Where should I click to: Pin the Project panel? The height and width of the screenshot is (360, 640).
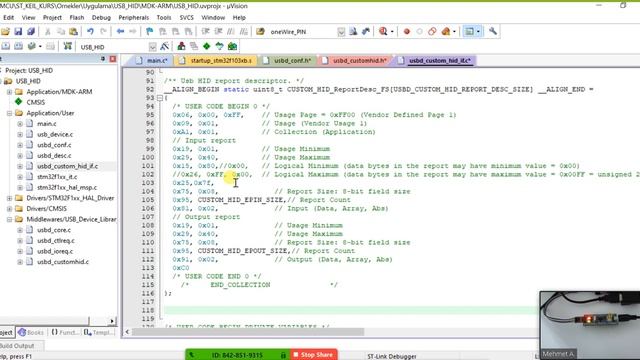coord(102,59)
